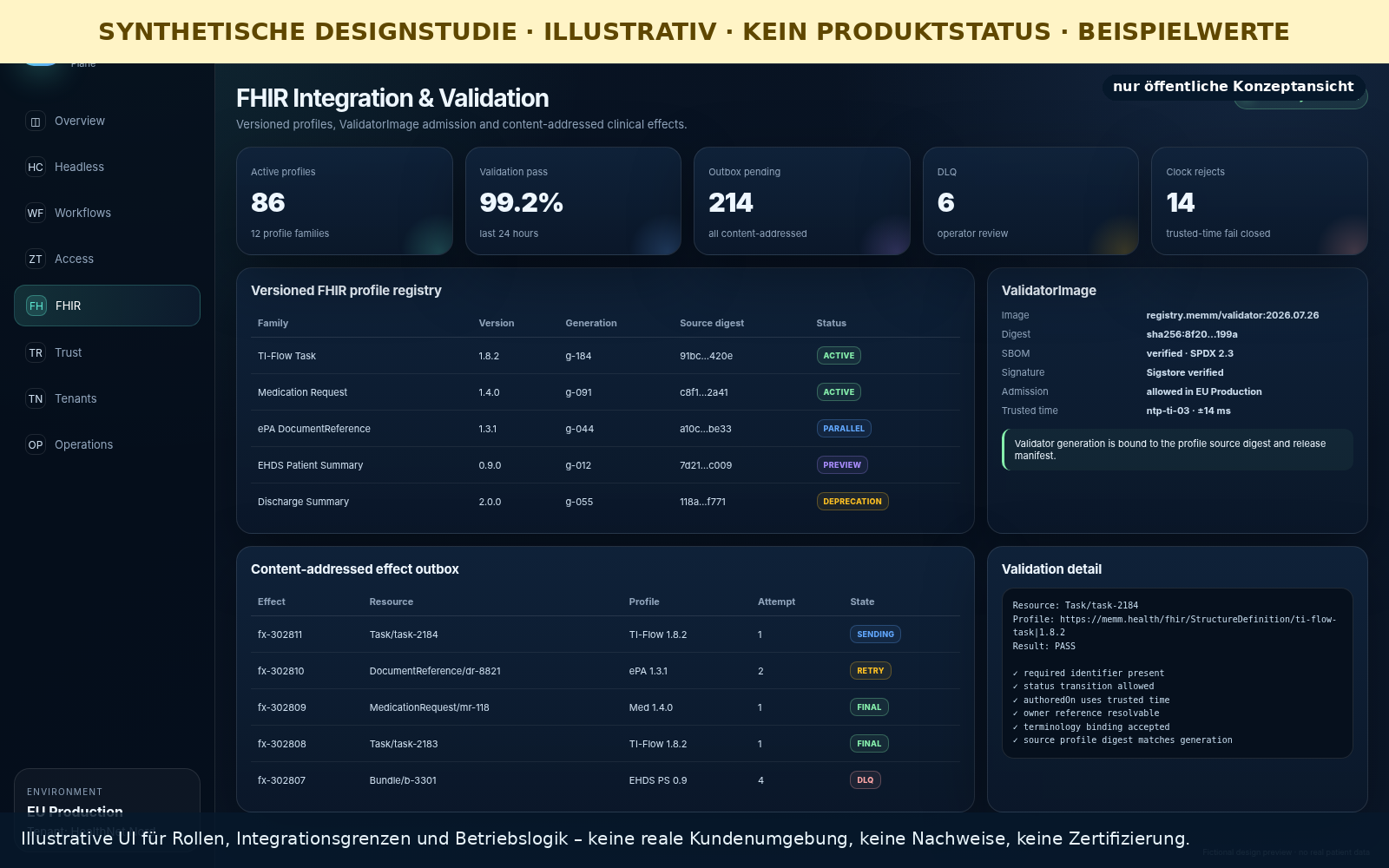
Task: Select the Medication Request family row
Action: (605, 392)
